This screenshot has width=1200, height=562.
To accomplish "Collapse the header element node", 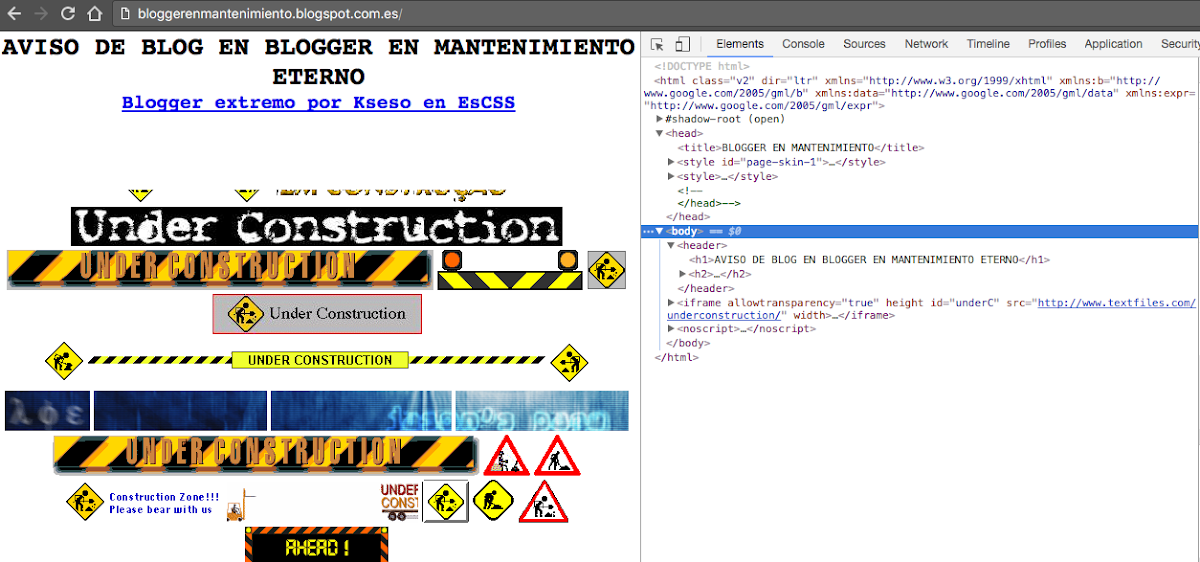I will coord(671,246).
